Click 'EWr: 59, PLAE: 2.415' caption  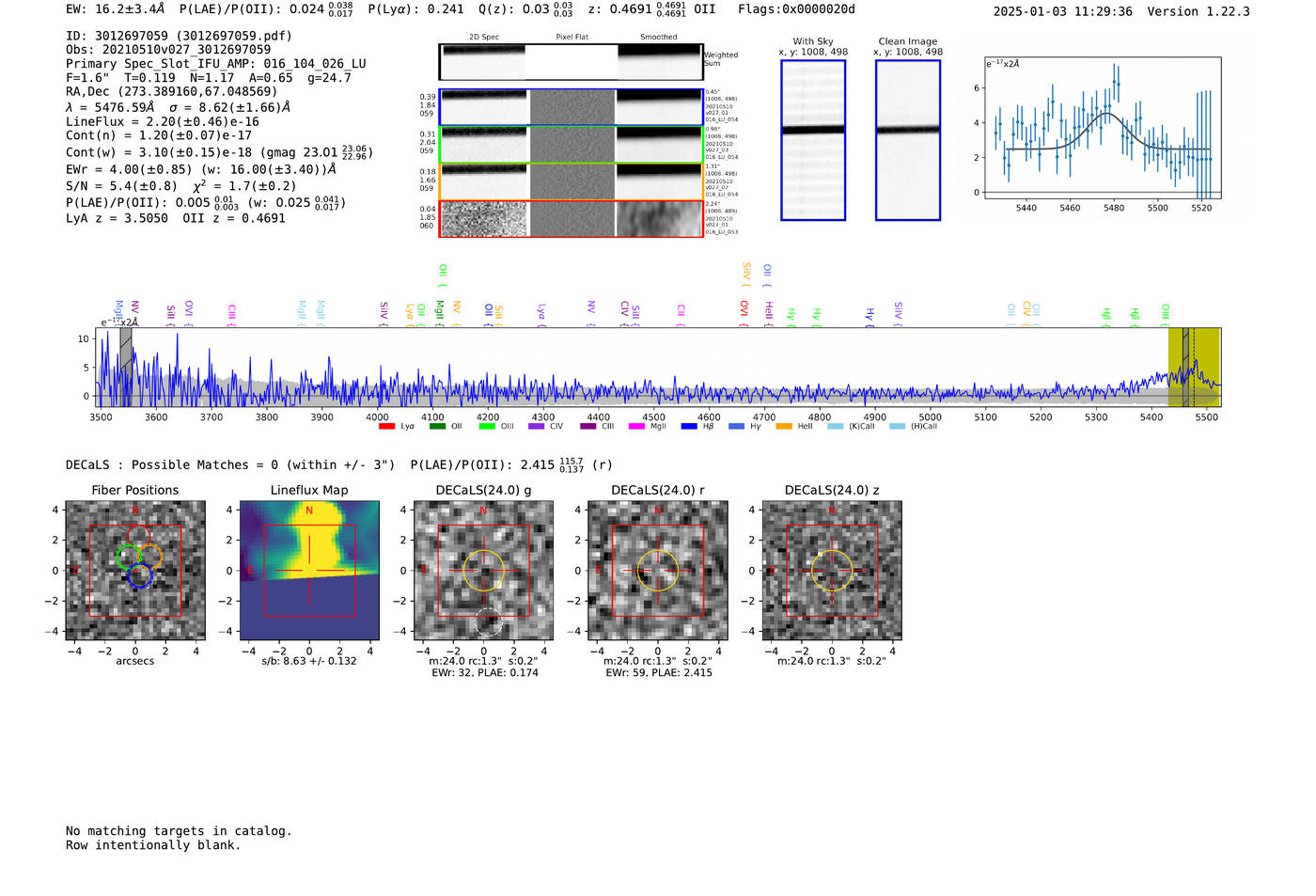pyautogui.click(x=659, y=673)
